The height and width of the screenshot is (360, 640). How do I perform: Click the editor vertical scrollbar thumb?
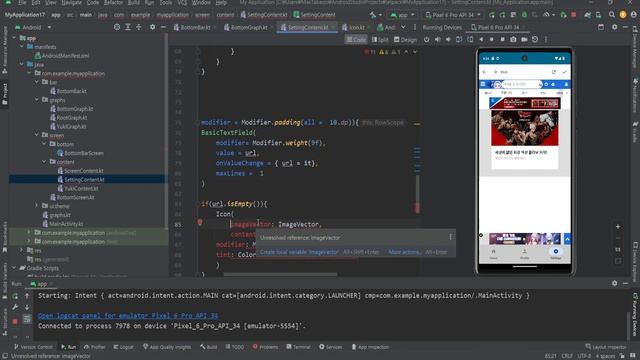[x=417, y=194]
